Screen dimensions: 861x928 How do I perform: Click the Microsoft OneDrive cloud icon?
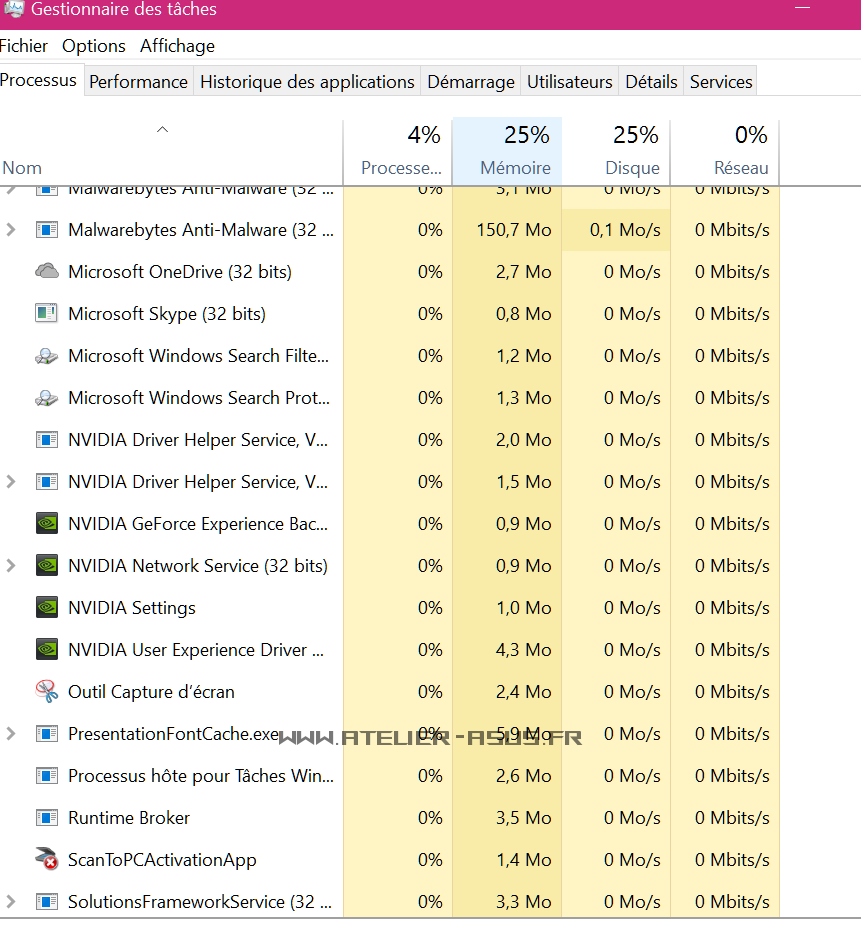(x=46, y=271)
